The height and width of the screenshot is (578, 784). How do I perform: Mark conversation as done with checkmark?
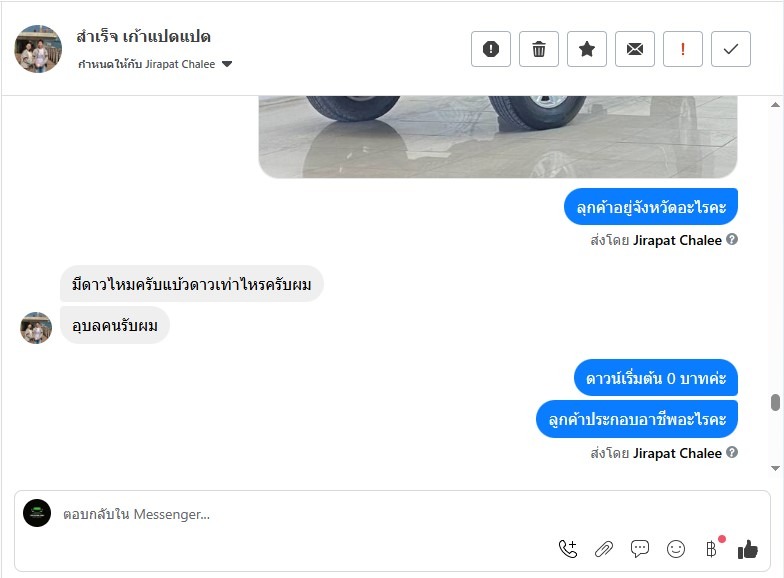730,49
